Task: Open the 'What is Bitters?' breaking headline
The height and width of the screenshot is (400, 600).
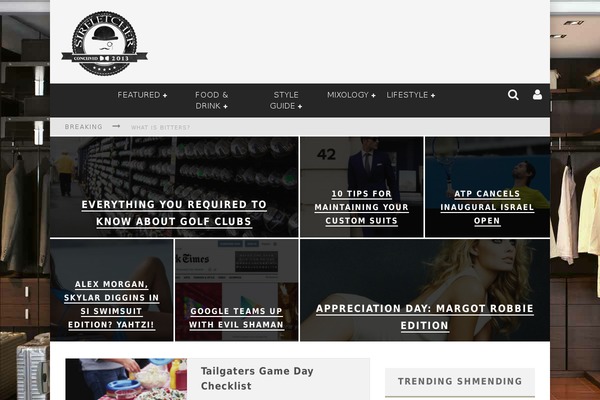Action: point(160,127)
